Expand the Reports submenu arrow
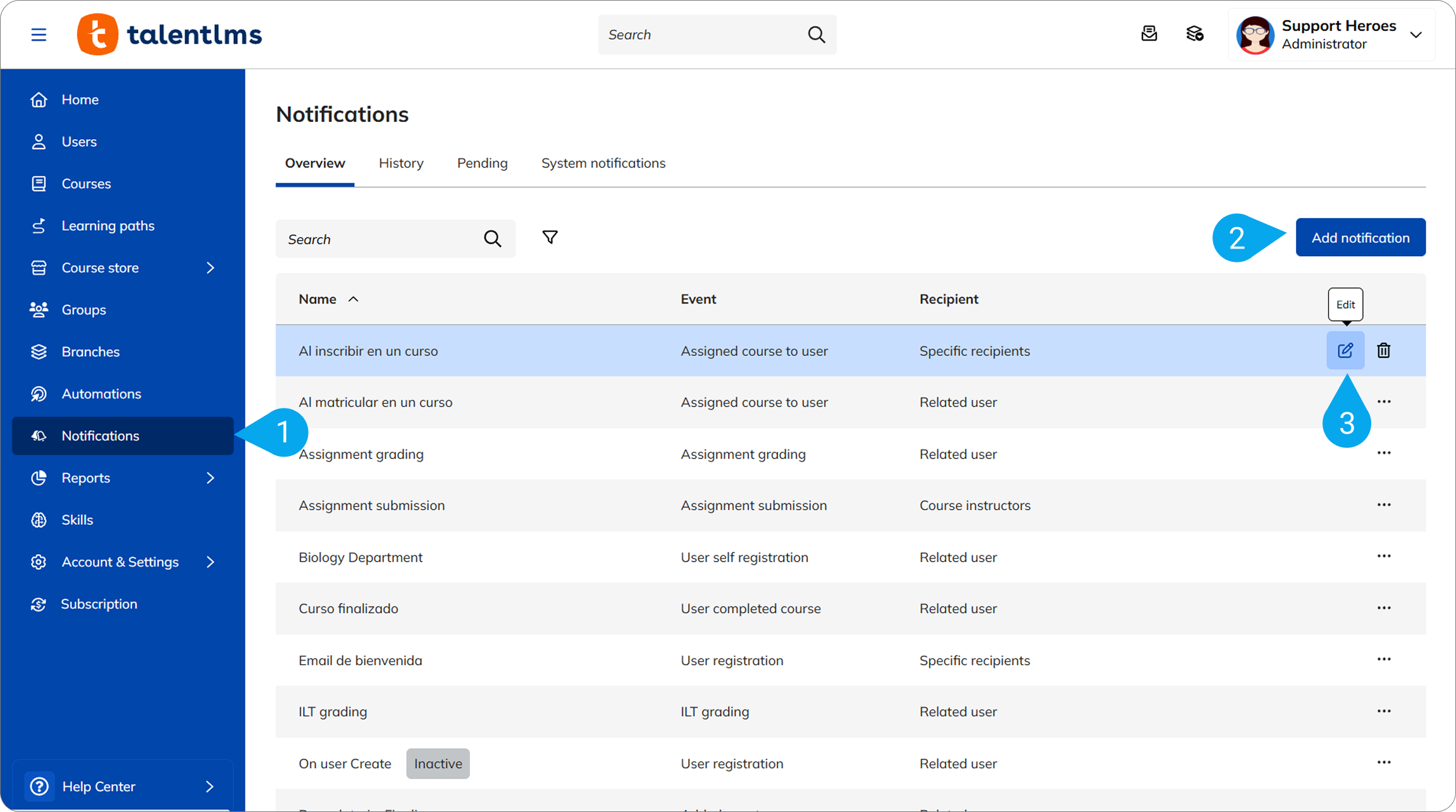Image resolution: width=1456 pixels, height=812 pixels. tap(211, 478)
